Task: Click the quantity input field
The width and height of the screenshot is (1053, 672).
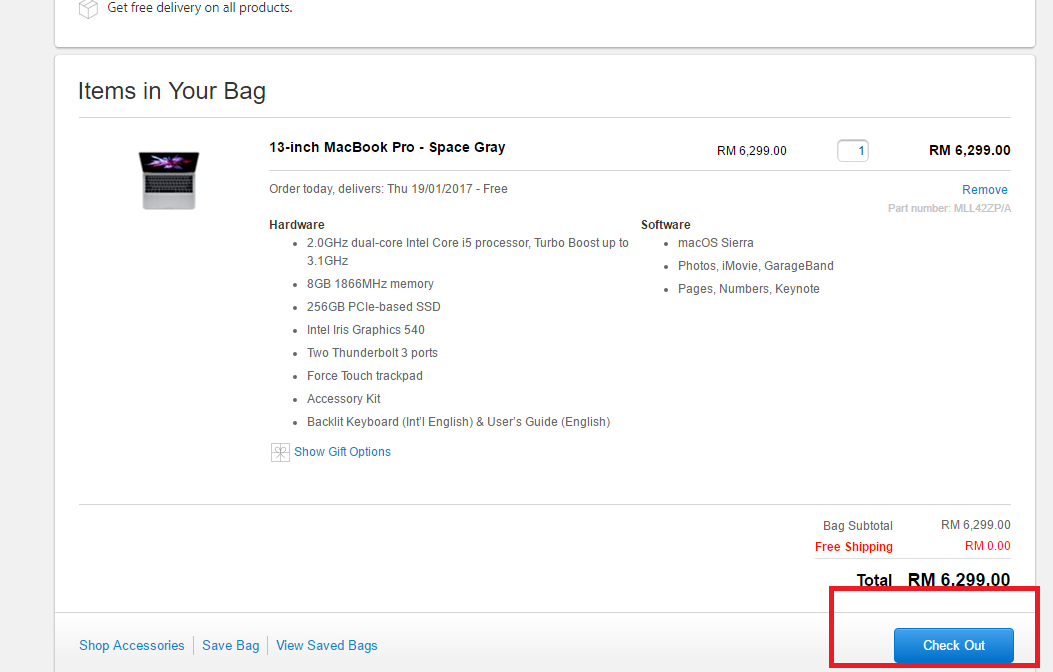Action: point(853,150)
